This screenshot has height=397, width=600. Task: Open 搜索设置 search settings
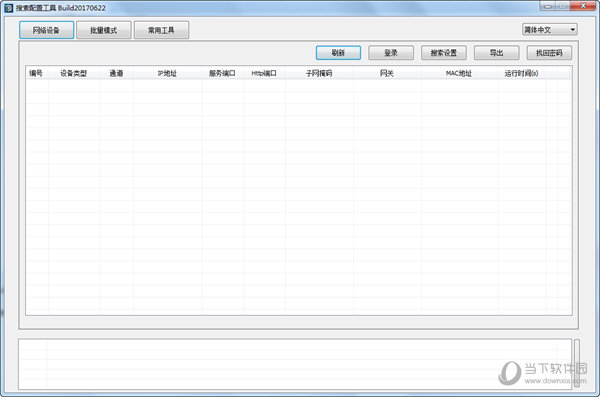443,53
